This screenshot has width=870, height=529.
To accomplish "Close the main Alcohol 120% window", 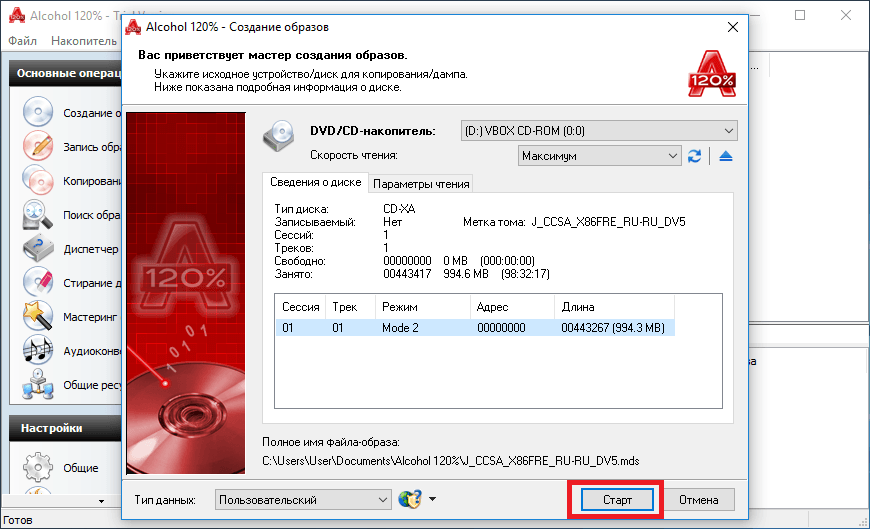I will click(x=846, y=15).
